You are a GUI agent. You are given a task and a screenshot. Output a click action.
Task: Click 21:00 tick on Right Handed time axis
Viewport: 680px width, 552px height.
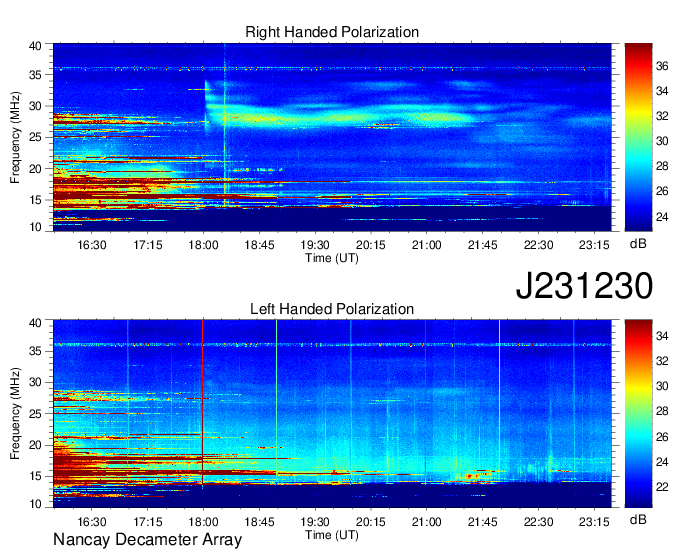[427, 245]
